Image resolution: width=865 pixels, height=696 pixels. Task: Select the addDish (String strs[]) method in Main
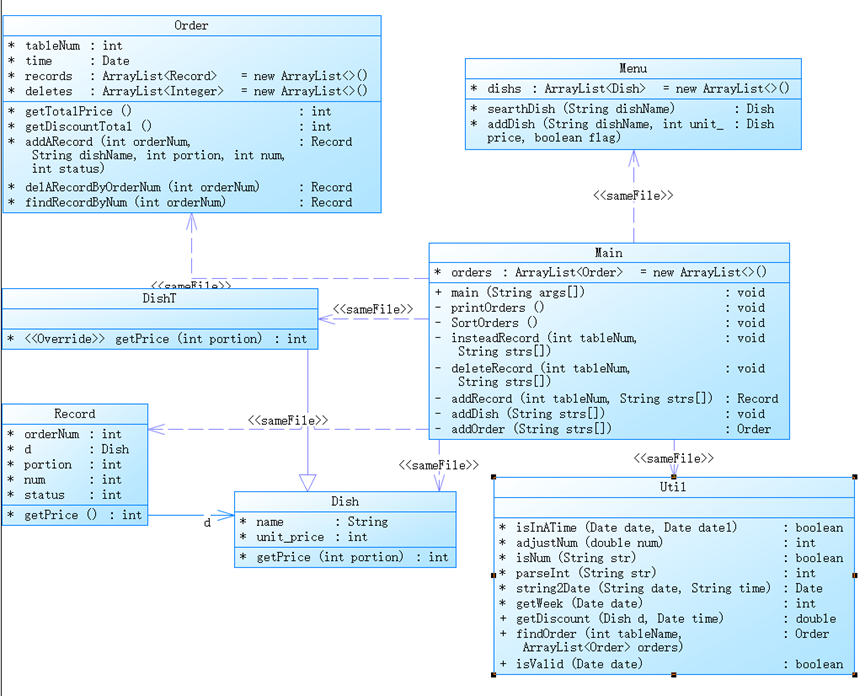[600, 414]
